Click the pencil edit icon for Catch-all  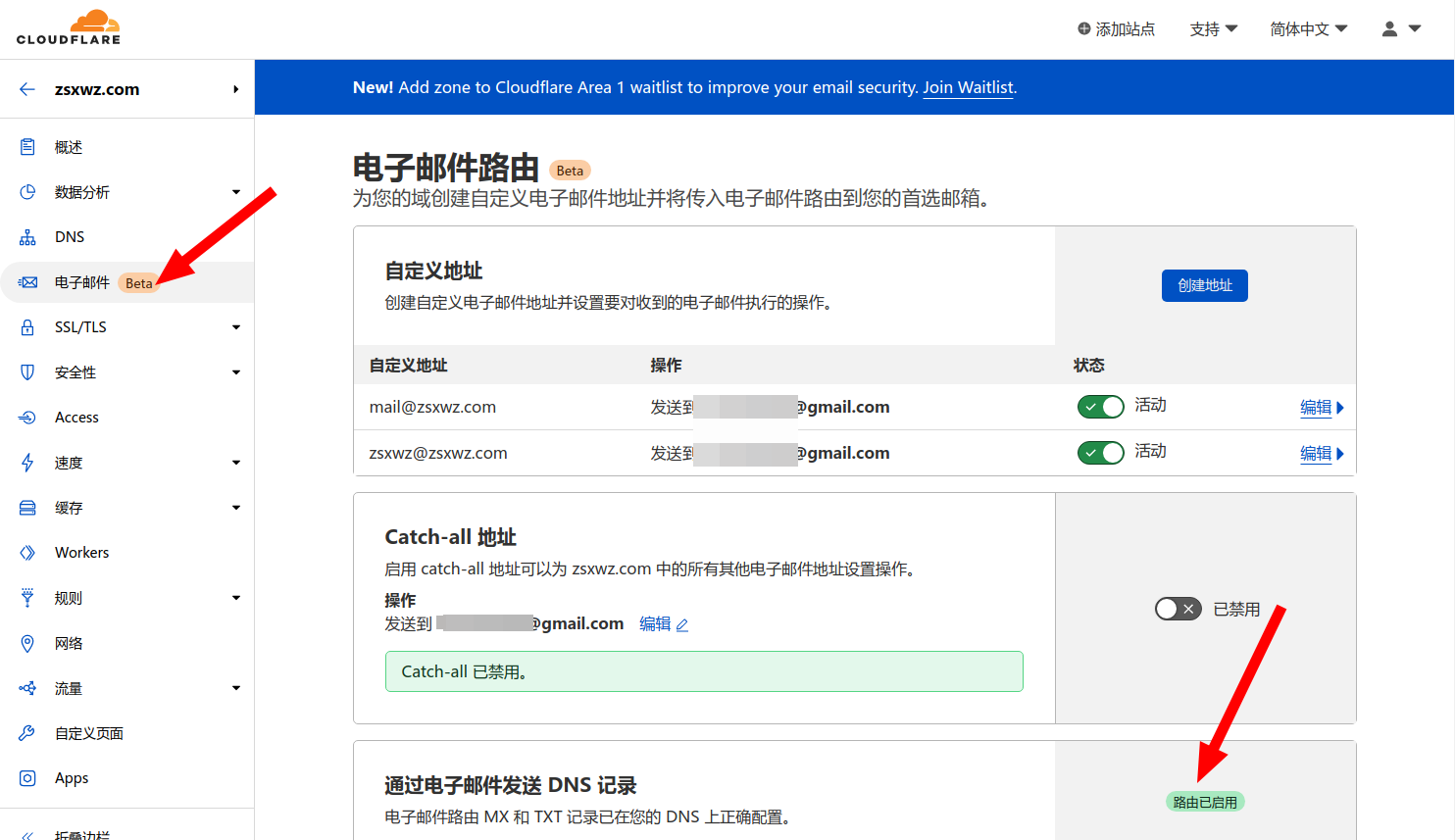click(682, 625)
